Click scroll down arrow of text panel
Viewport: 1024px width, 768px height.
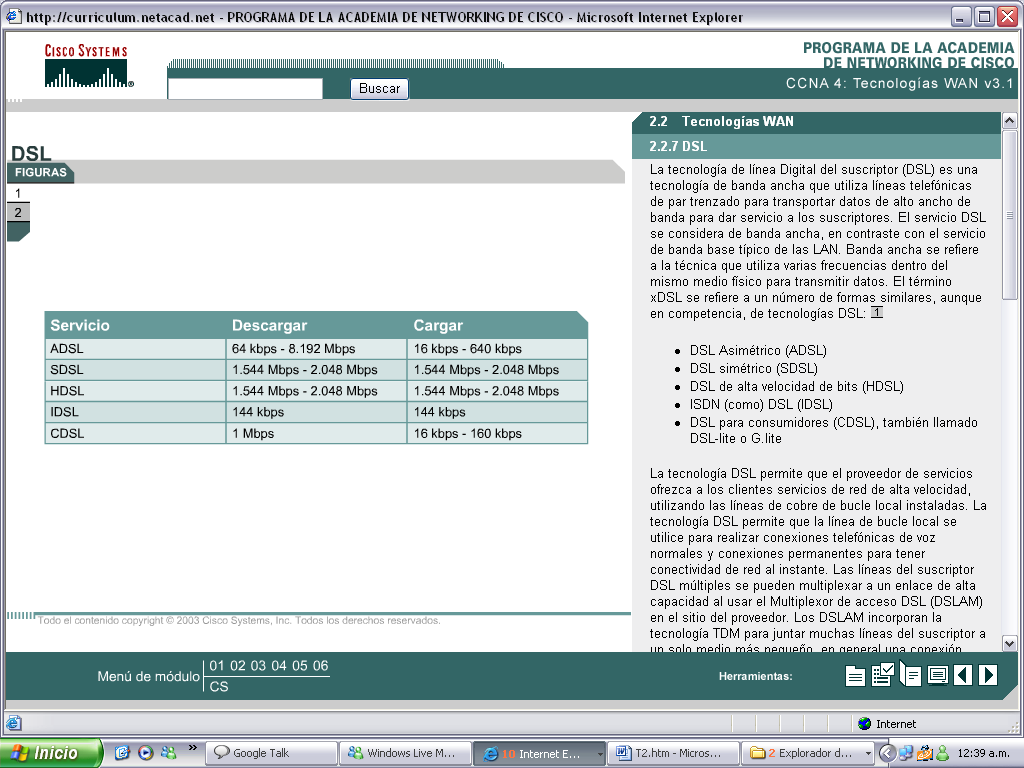pyautogui.click(x=1010, y=643)
